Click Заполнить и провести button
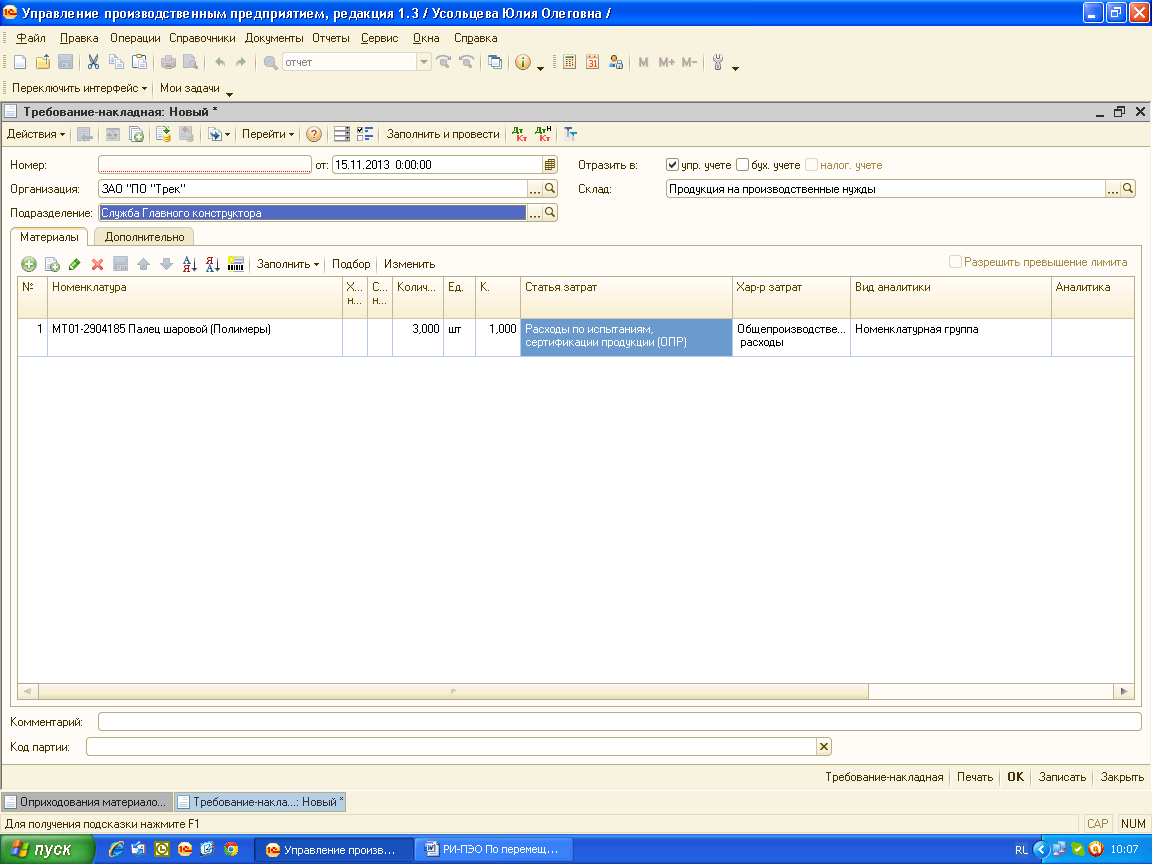1152x864 pixels. (x=443, y=134)
